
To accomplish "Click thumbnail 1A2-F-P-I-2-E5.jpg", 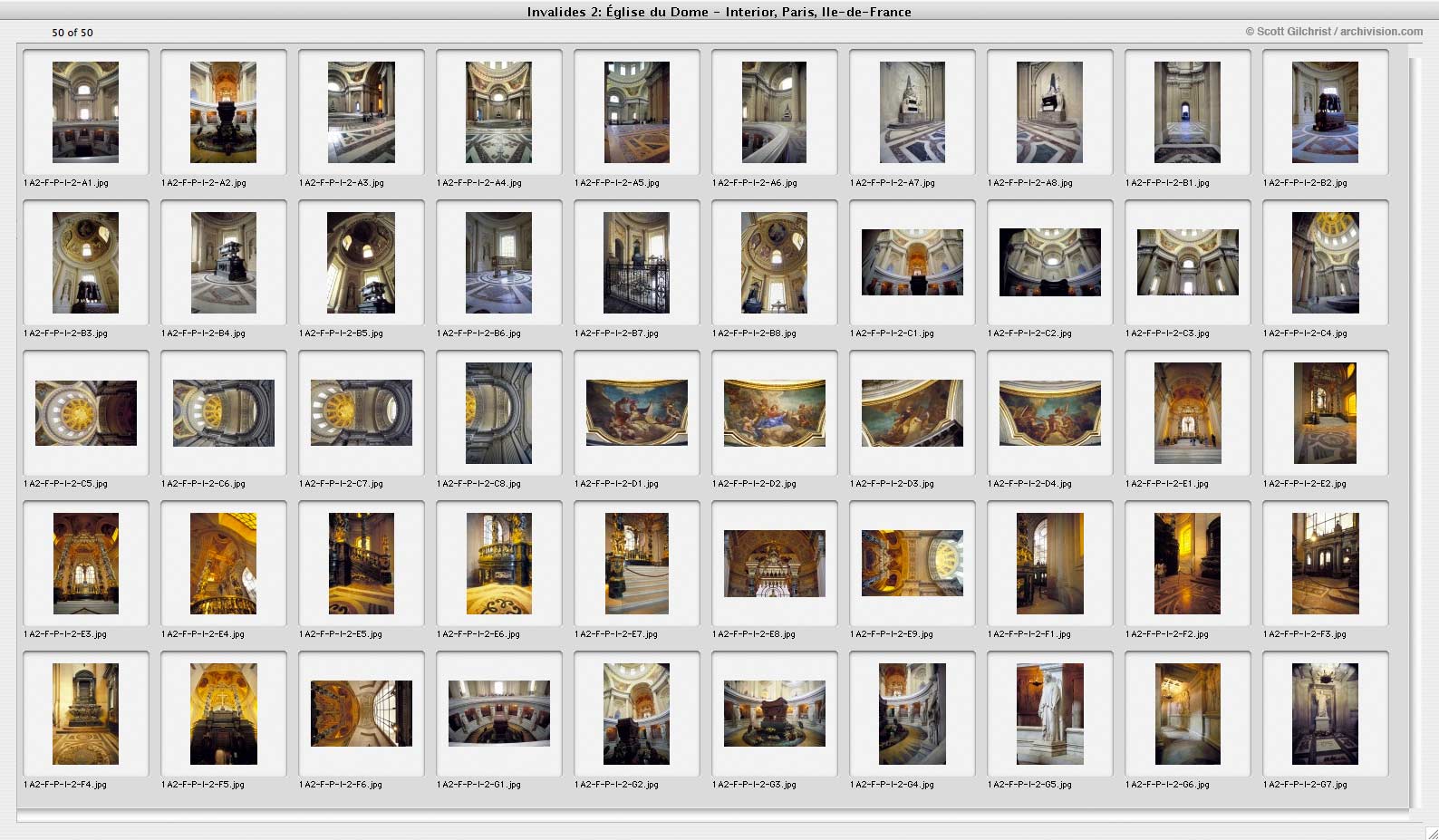I will pyautogui.click(x=362, y=564).
